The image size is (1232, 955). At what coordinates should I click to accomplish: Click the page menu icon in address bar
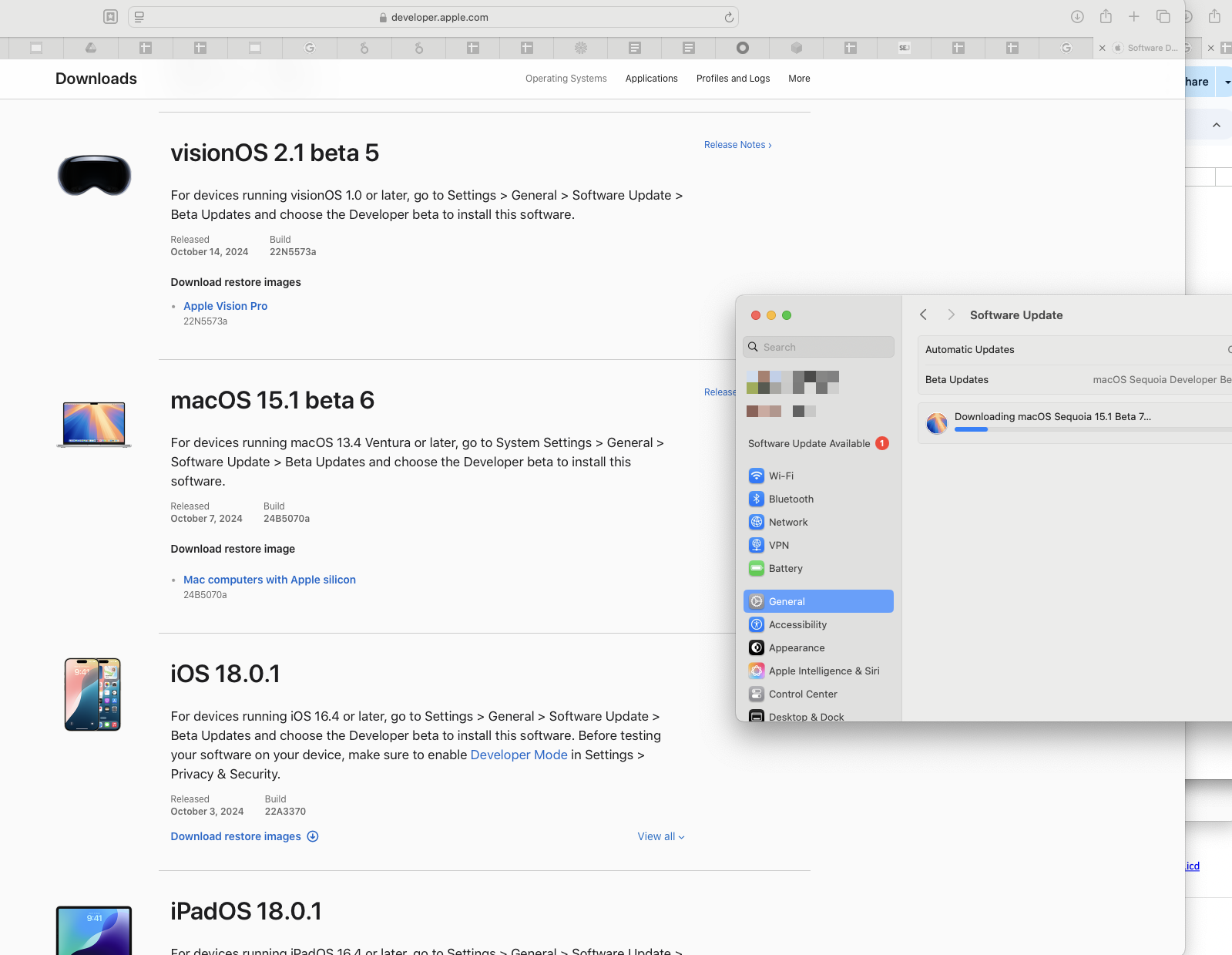139,17
